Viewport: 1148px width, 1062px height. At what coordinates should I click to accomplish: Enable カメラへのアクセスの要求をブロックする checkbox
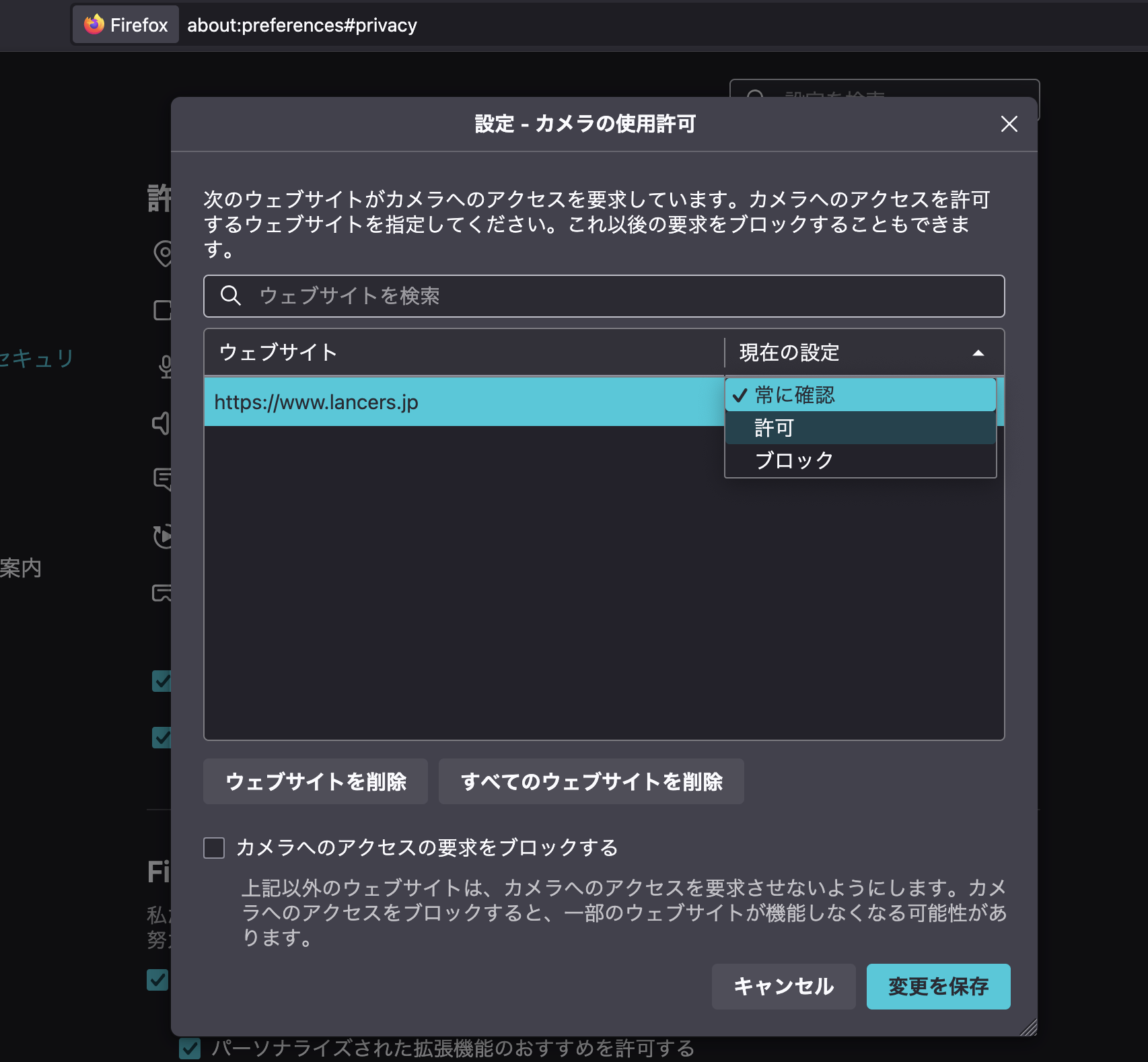[x=213, y=849]
